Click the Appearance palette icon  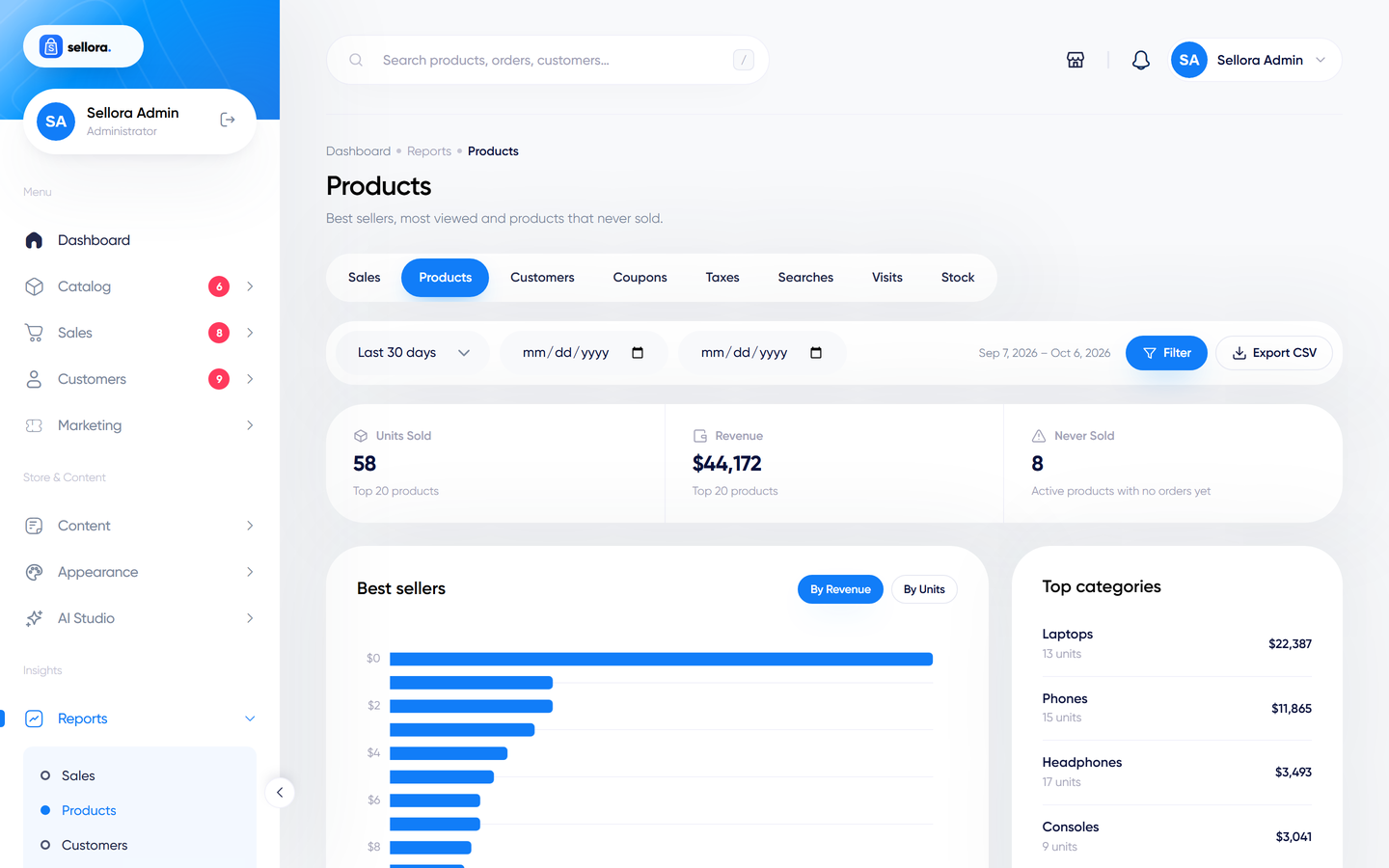[34, 572]
